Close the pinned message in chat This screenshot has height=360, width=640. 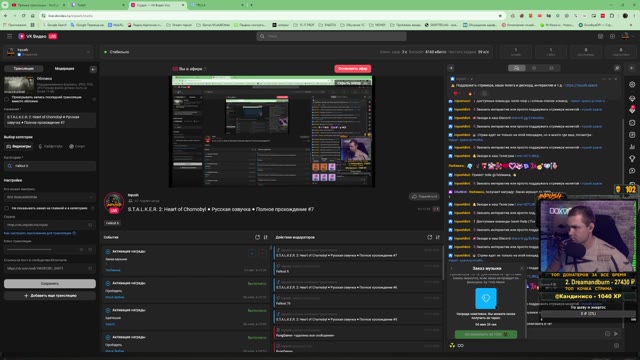click(616, 79)
